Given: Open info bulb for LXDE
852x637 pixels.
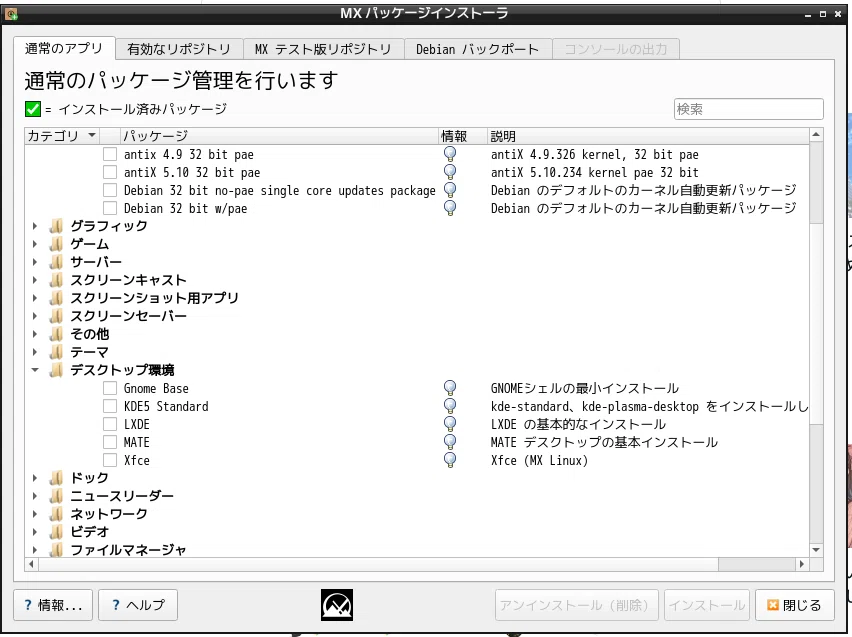Looking at the screenshot, I should tap(450, 424).
